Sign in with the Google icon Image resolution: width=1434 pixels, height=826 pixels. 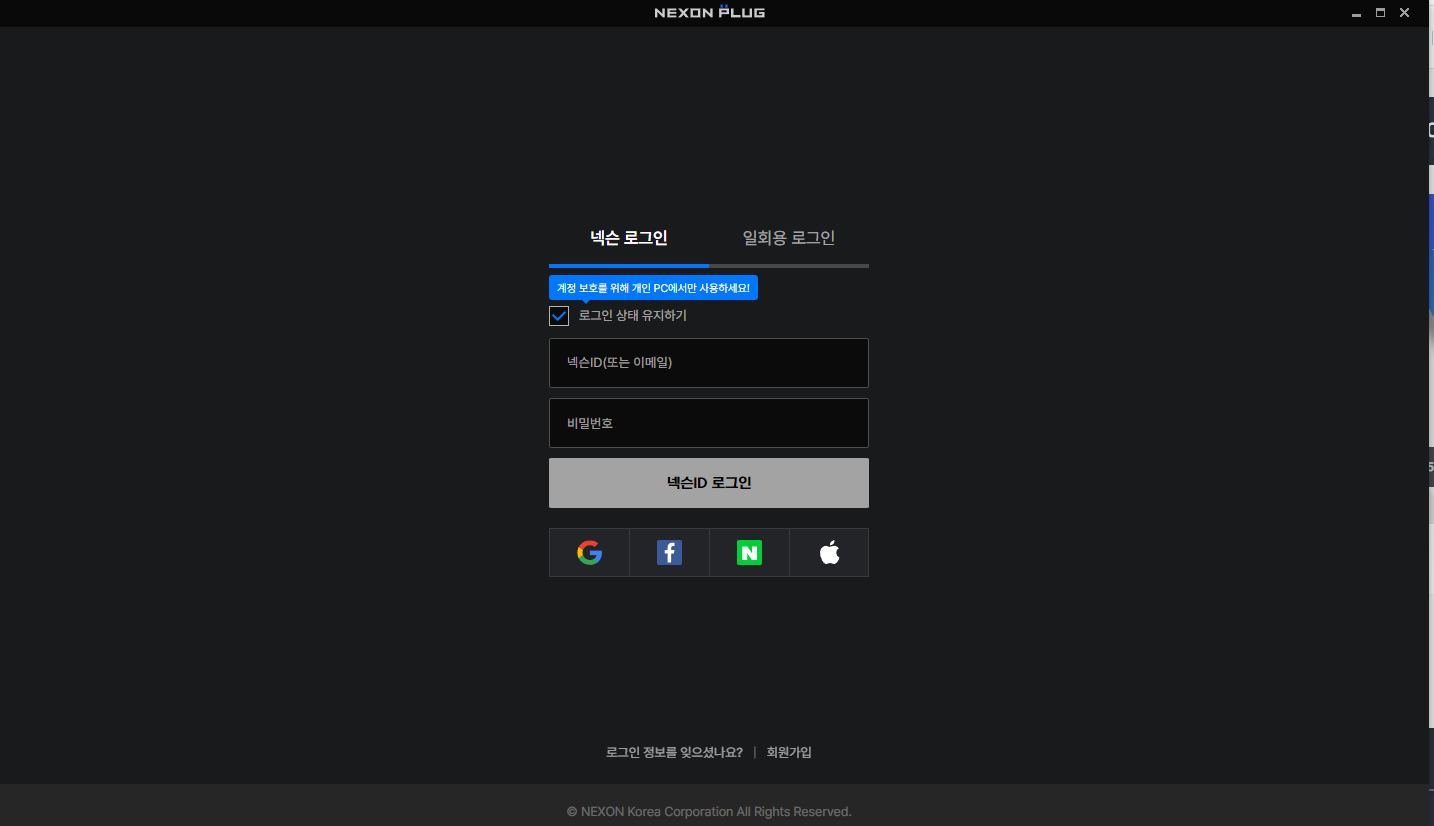(x=589, y=552)
